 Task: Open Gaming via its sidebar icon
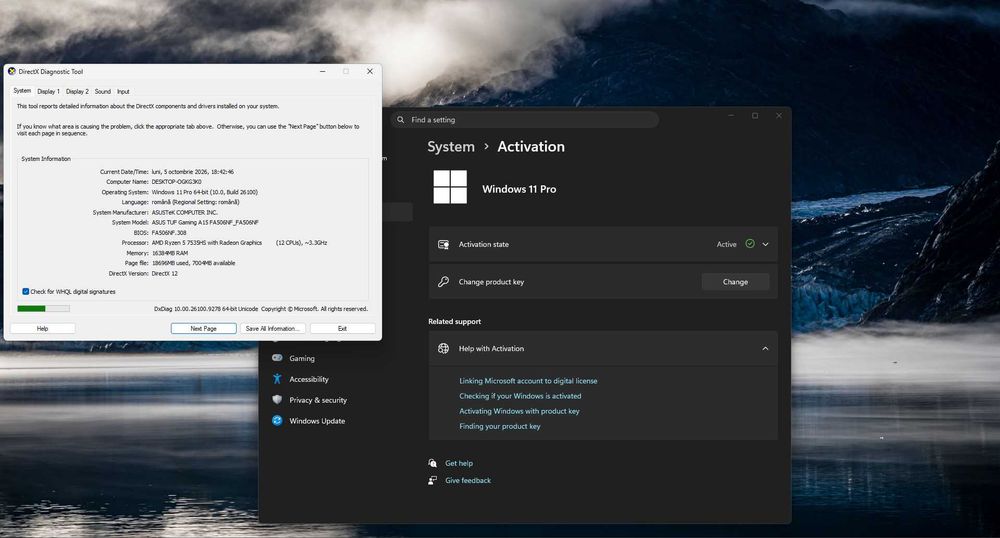(277, 358)
